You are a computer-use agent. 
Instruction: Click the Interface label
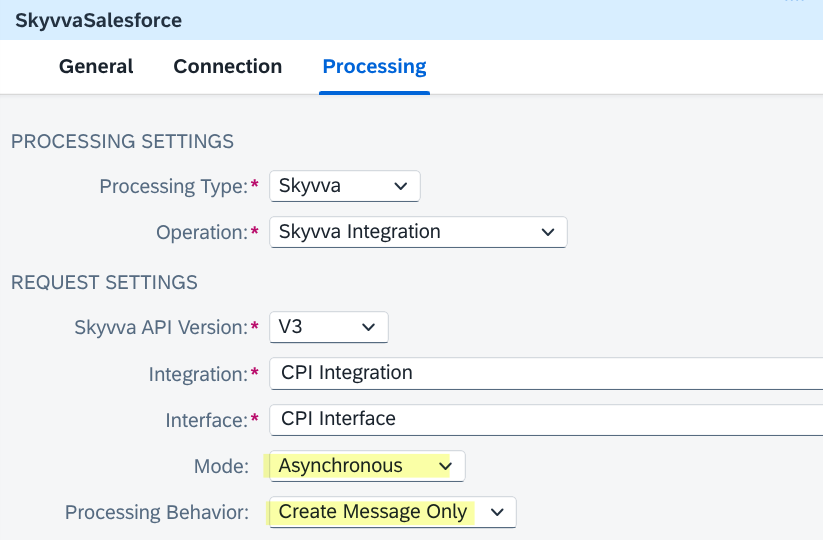207,421
